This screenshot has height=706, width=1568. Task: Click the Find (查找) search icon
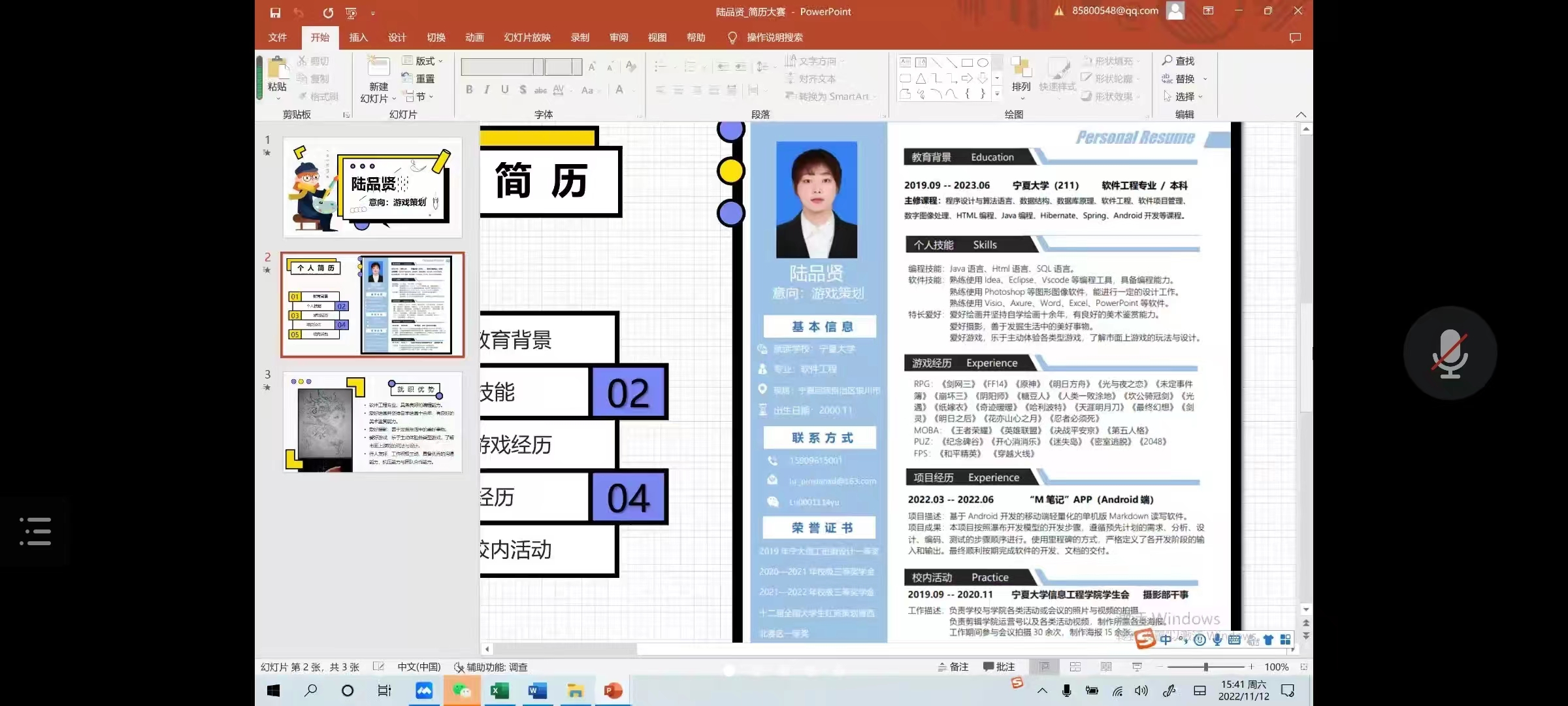(1168, 60)
